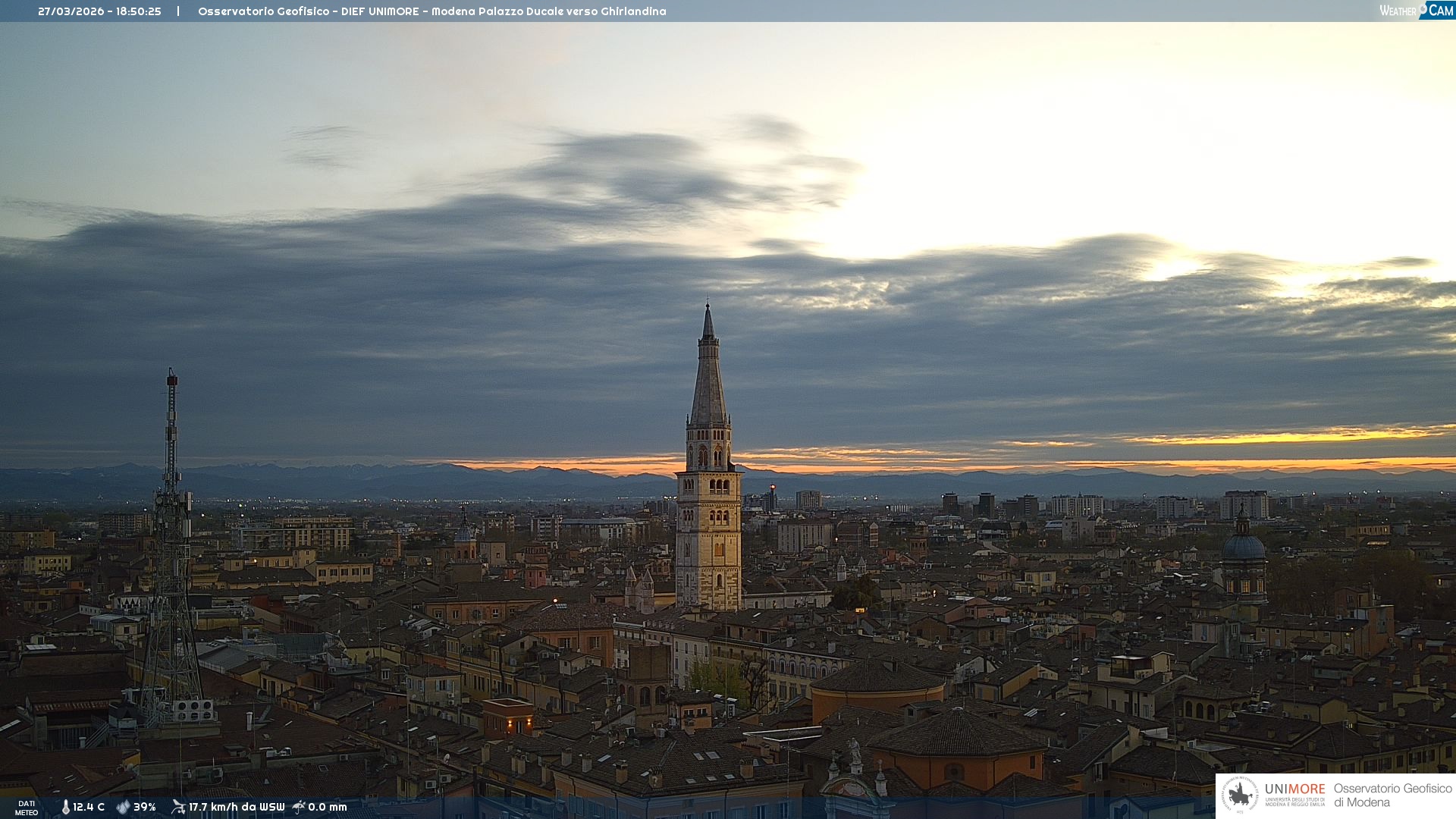Click Osservatorio Geofisico di Modena caption
This screenshot has width=1456, height=819.
(1392, 795)
